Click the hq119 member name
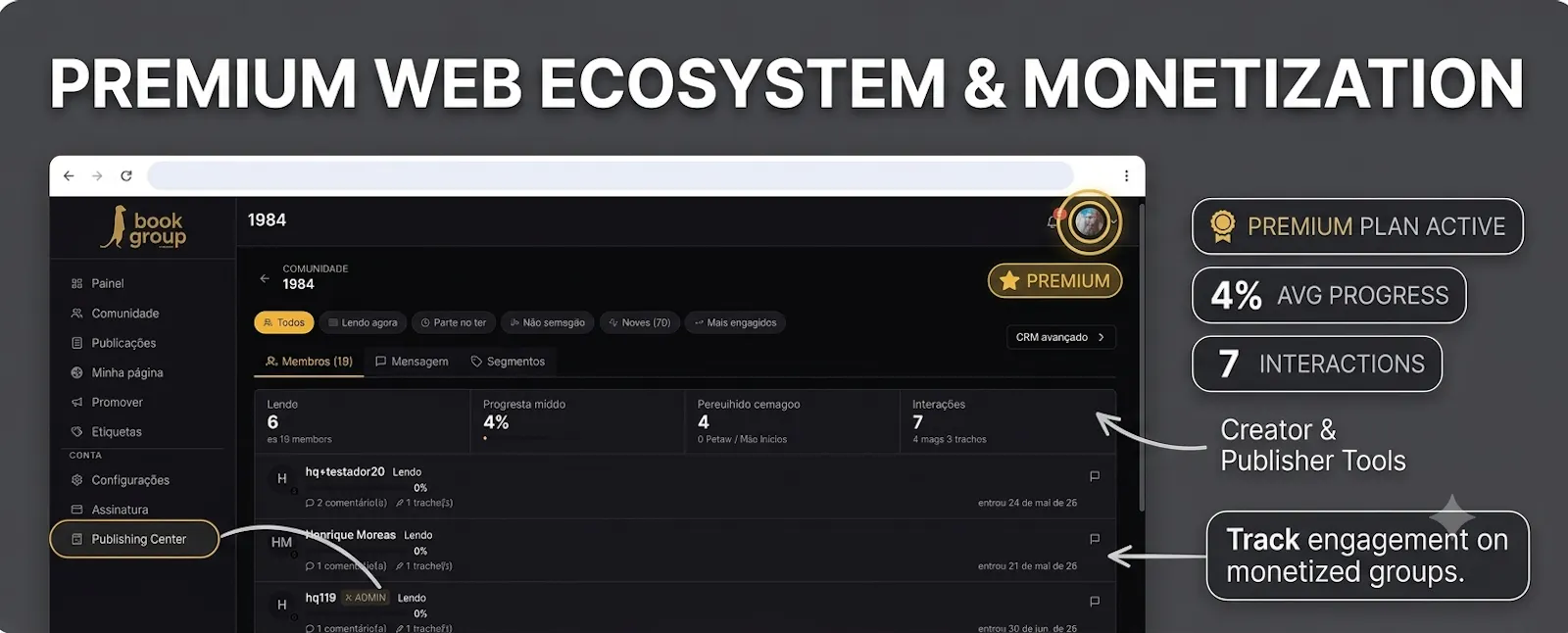The width and height of the screenshot is (1568, 633). [320, 598]
